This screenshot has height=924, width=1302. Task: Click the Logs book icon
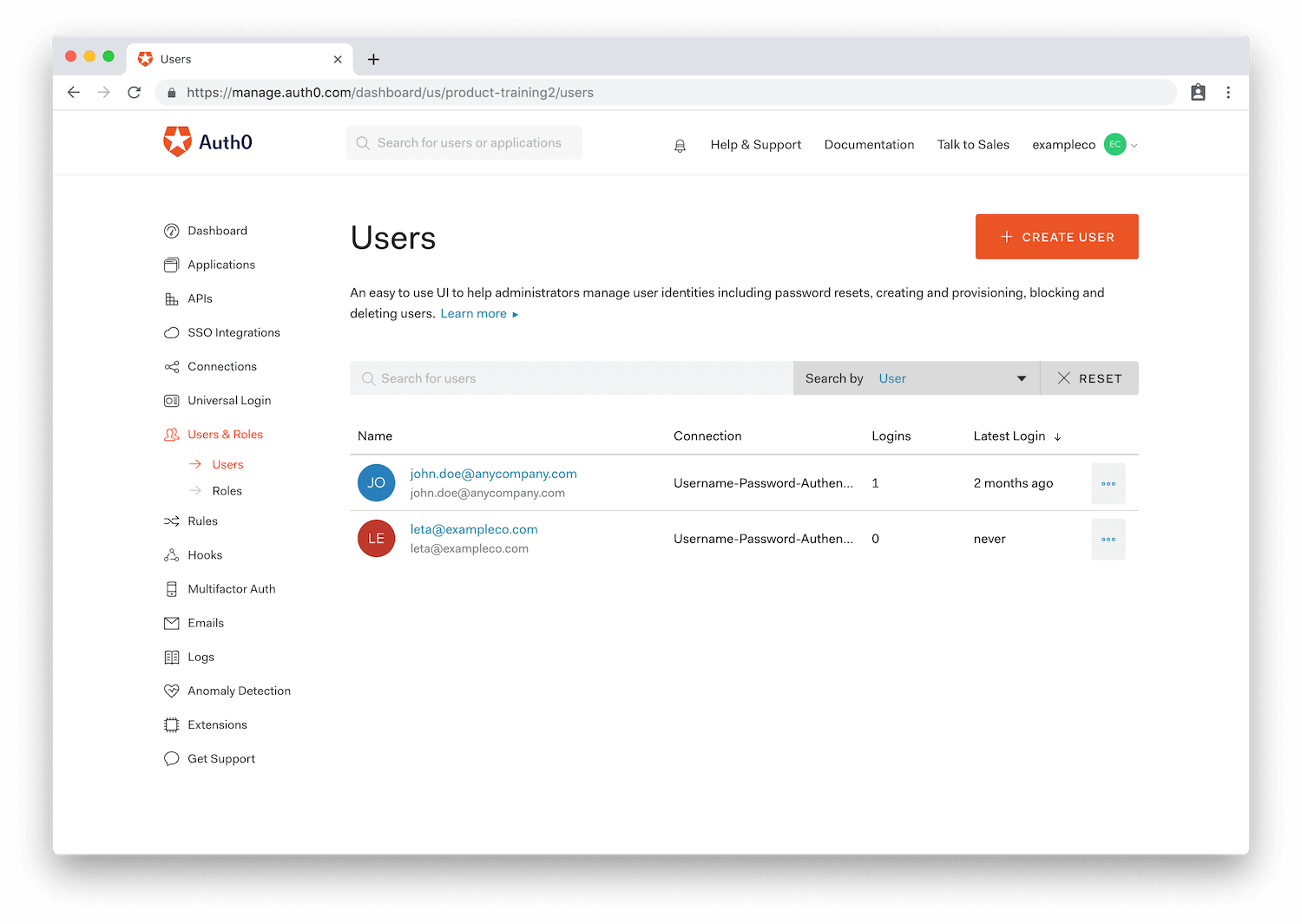pos(172,658)
